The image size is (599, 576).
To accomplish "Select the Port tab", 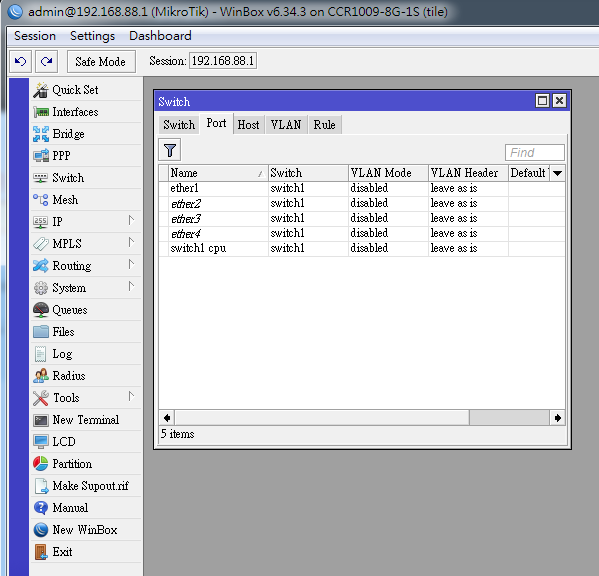I will [x=216, y=123].
